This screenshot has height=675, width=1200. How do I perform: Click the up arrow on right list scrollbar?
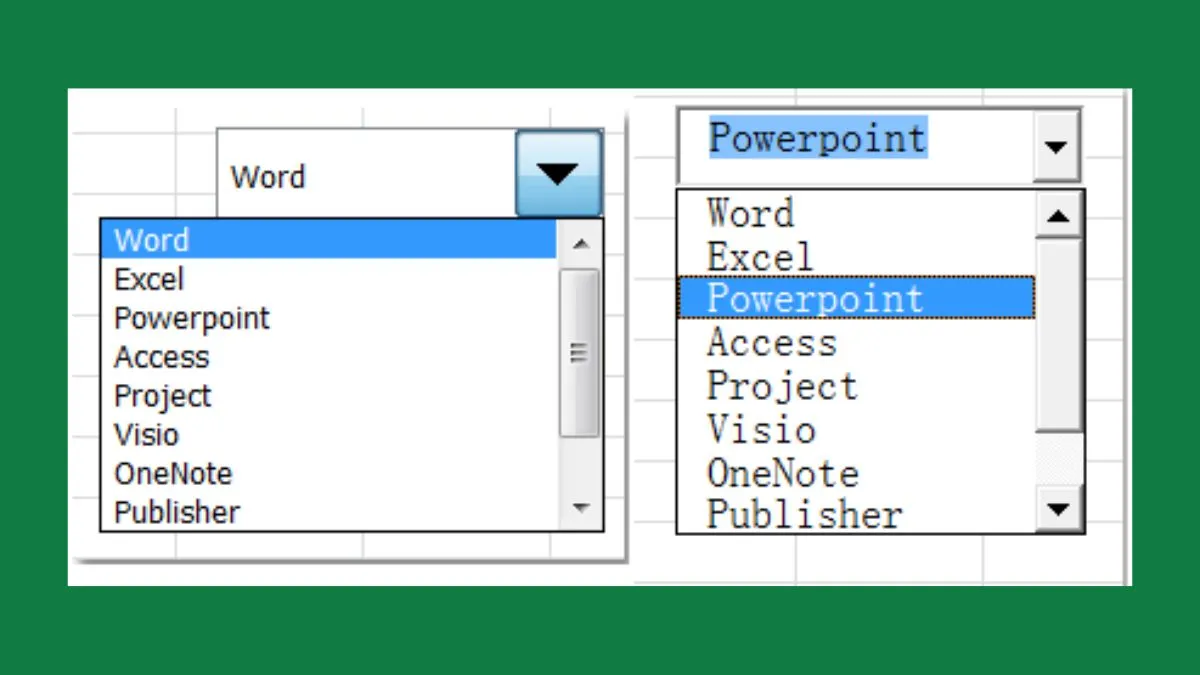[x=1059, y=216]
